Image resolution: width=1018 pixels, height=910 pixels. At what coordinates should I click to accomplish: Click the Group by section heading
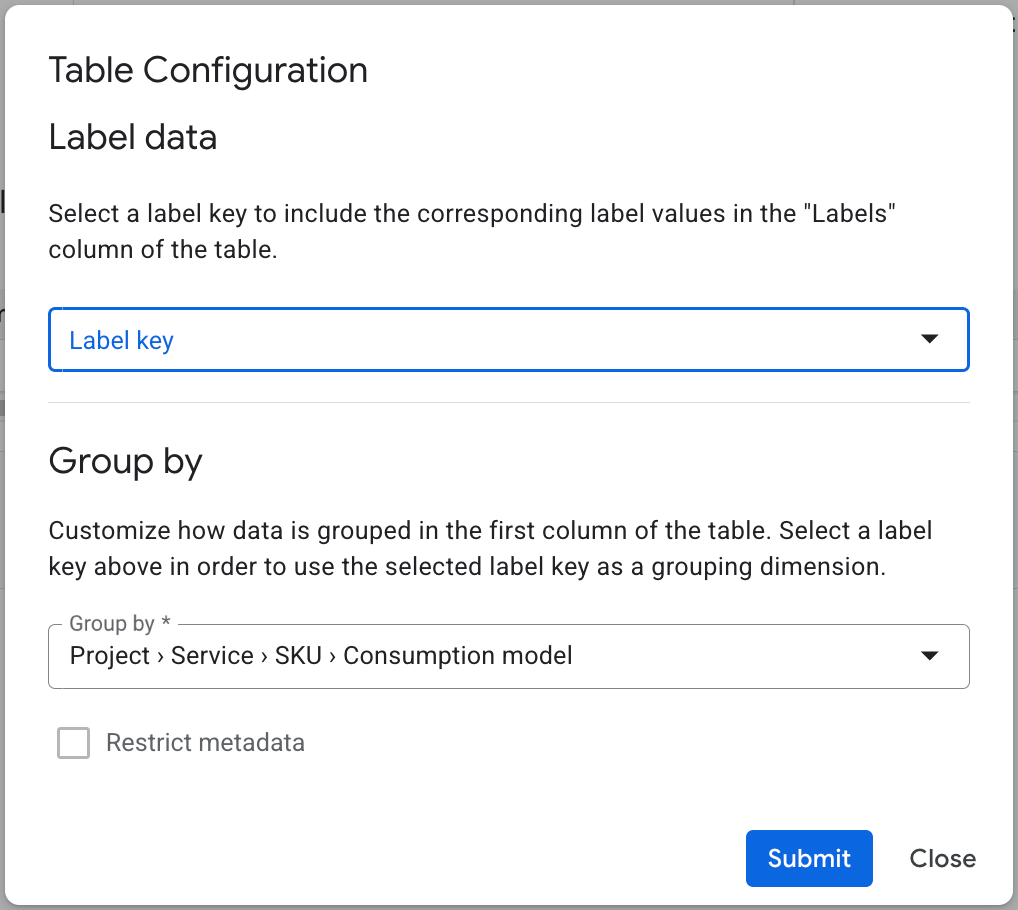click(125, 461)
